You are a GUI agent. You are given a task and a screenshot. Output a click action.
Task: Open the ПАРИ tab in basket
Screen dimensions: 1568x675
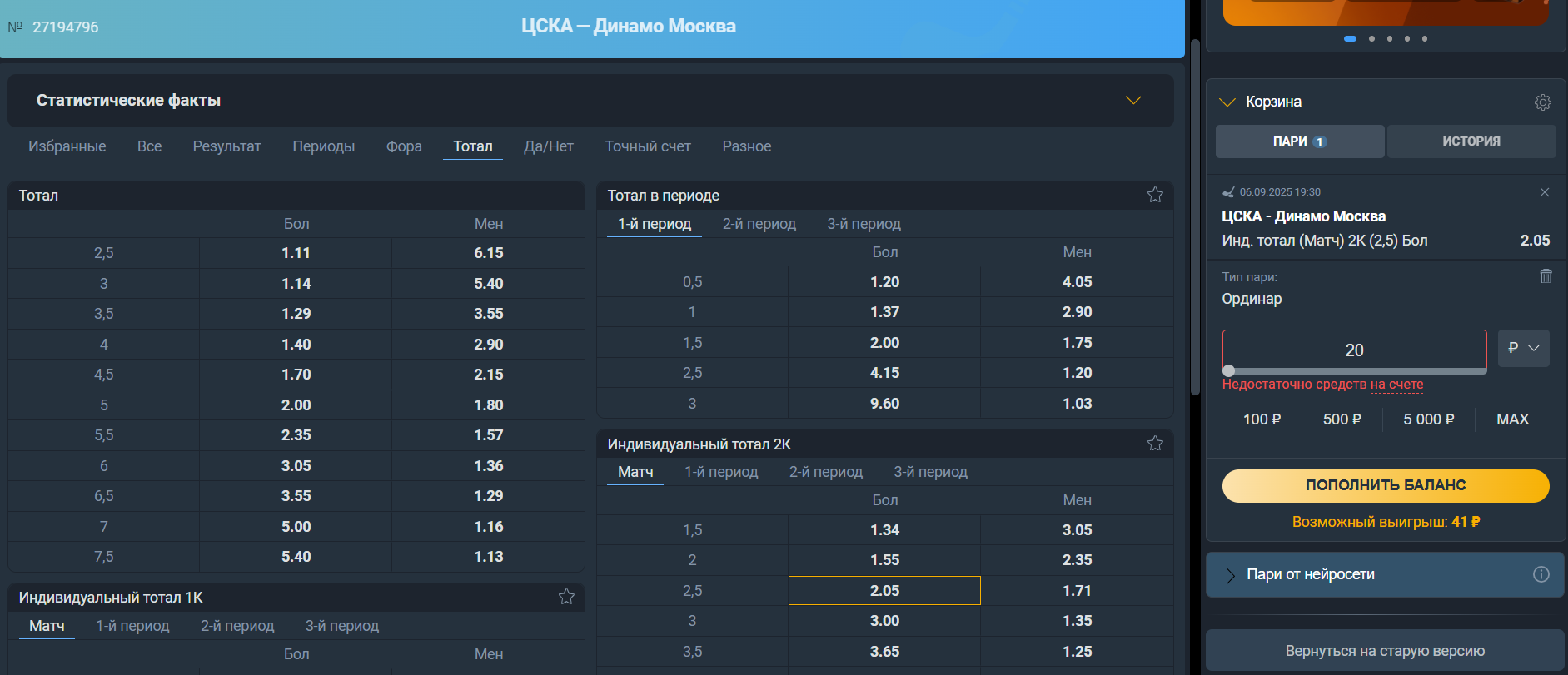click(x=1300, y=141)
